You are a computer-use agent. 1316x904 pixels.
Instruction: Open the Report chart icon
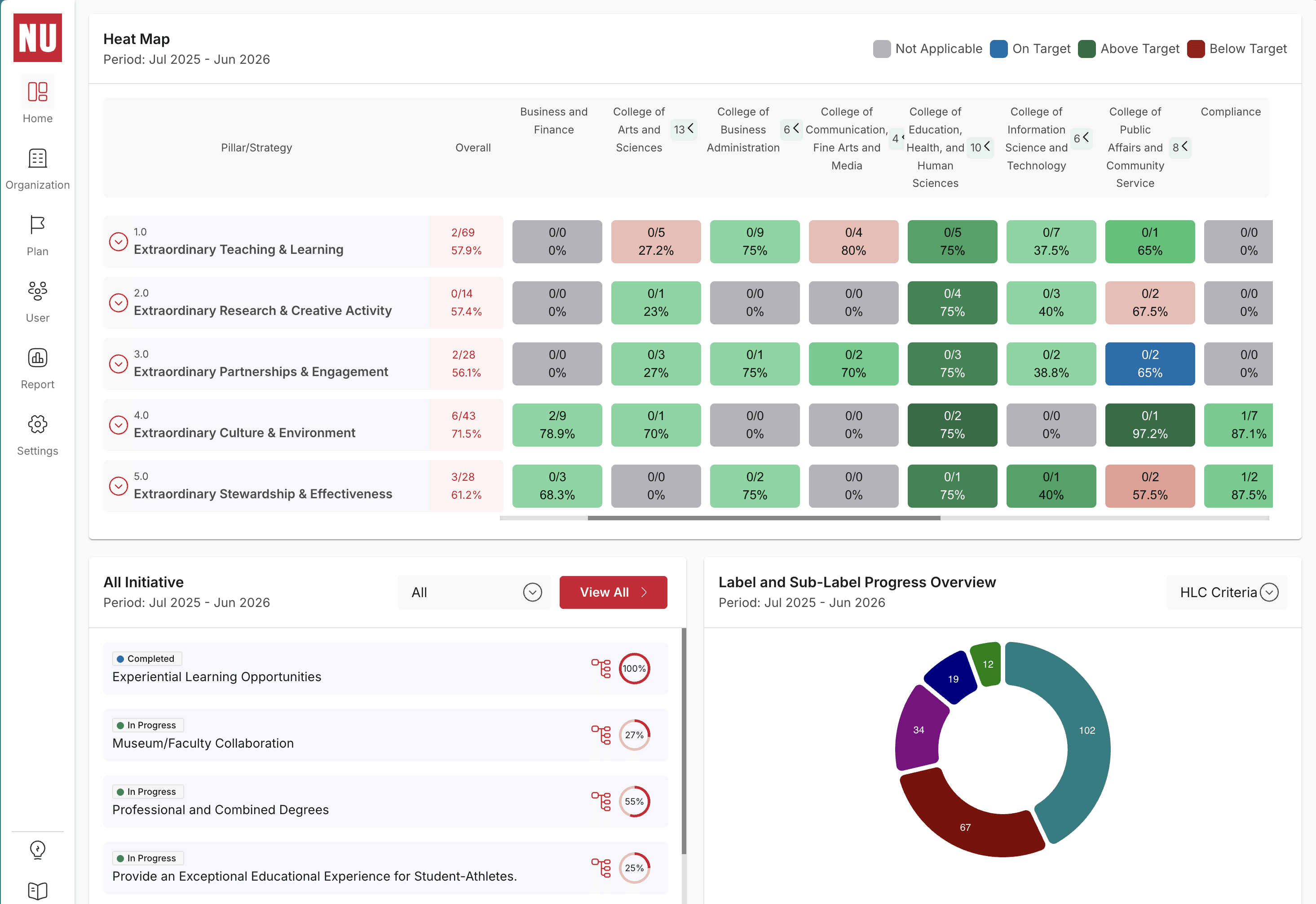tap(37, 358)
